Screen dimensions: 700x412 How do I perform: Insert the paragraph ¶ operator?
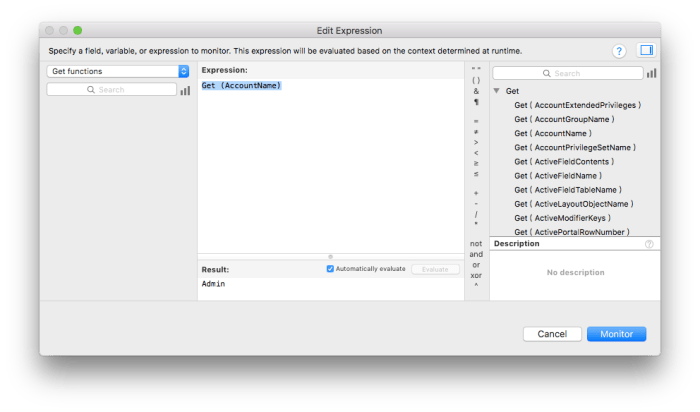(x=476, y=102)
